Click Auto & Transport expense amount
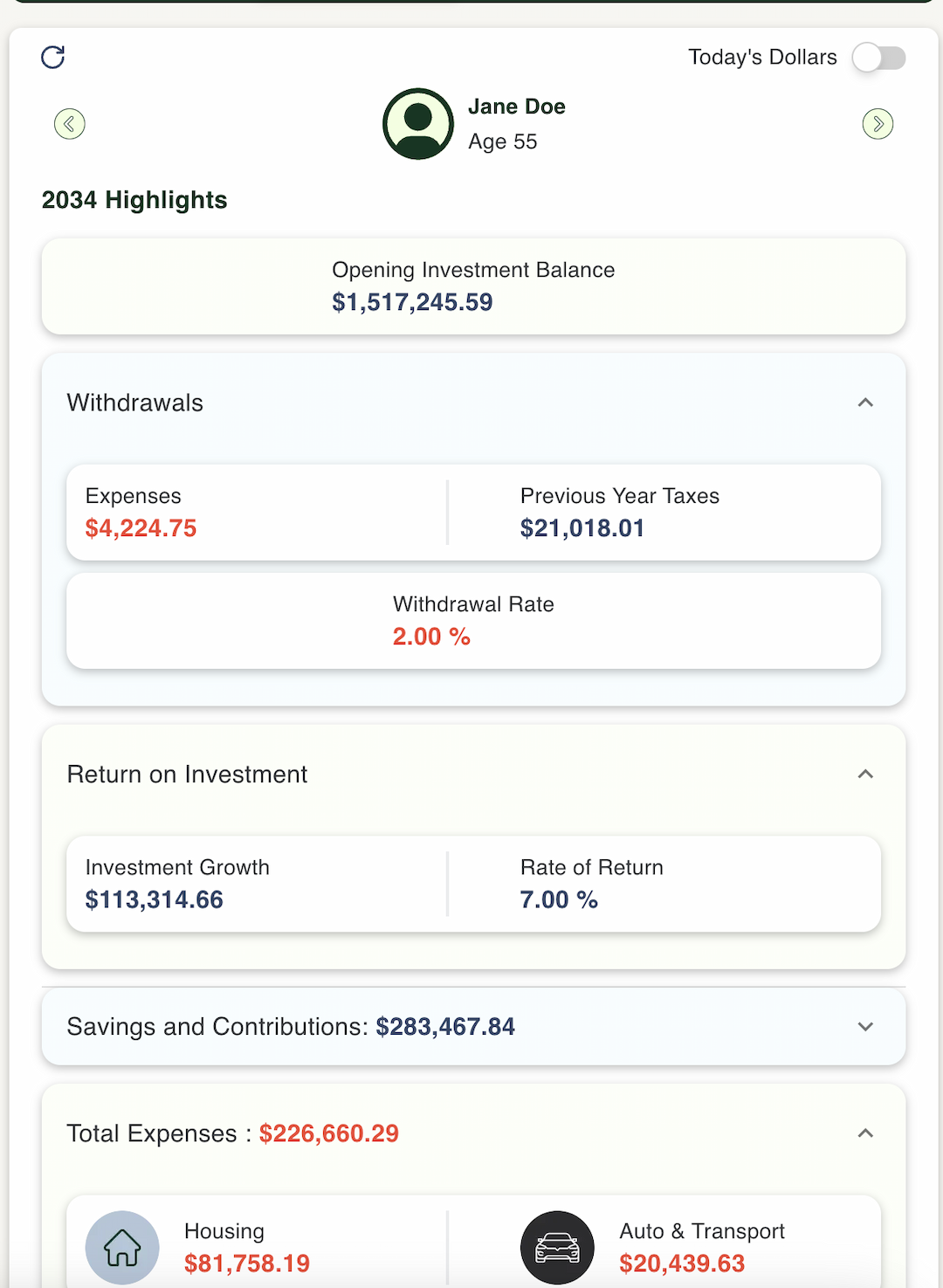The image size is (943, 1288). click(x=682, y=1264)
